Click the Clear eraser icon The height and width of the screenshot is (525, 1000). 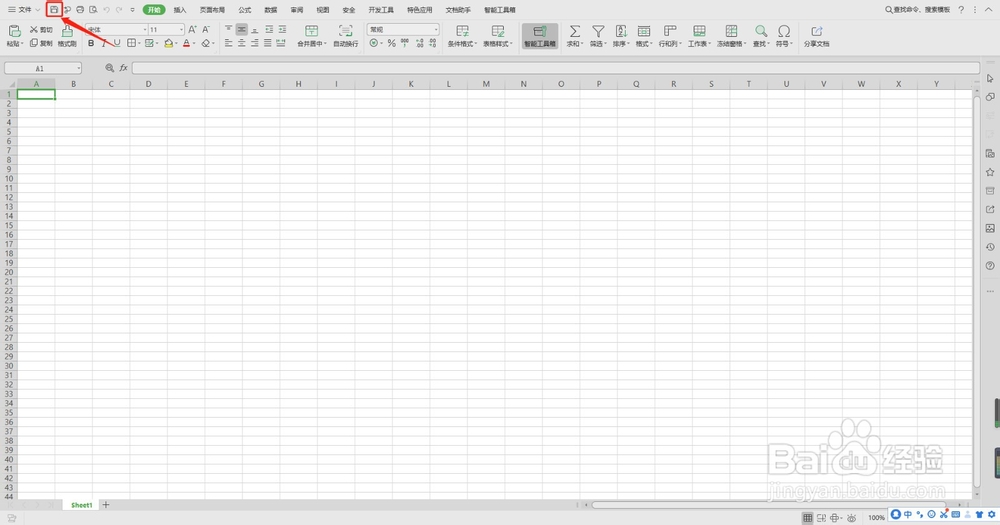(x=205, y=43)
